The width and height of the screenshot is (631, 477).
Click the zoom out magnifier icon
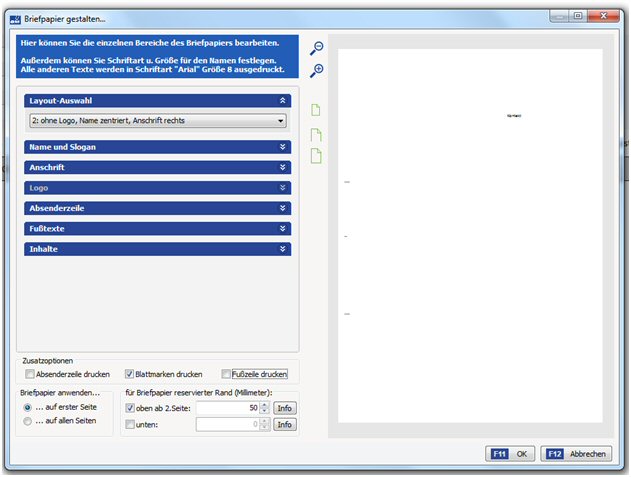point(317,48)
